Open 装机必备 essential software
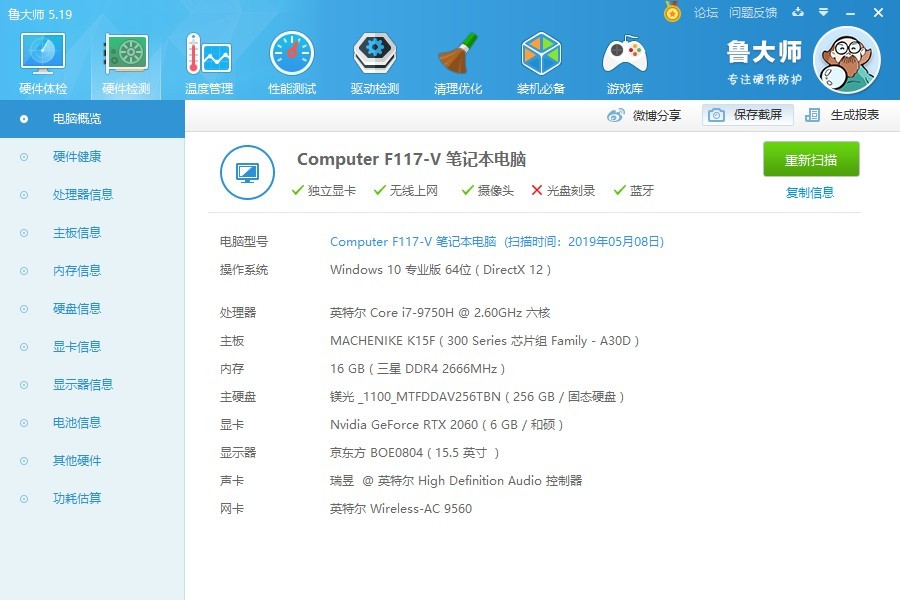The height and width of the screenshot is (600, 900). (541, 60)
